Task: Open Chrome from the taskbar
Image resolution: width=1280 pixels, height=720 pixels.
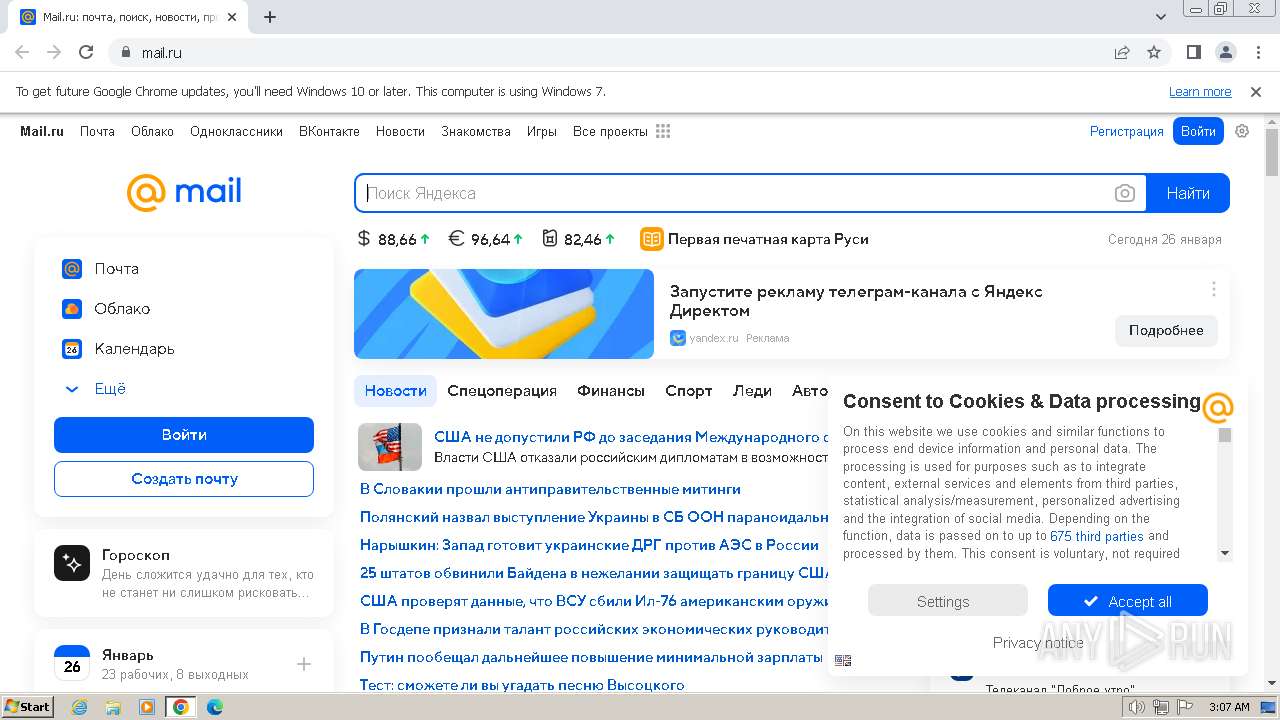Action: (x=181, y=707)
